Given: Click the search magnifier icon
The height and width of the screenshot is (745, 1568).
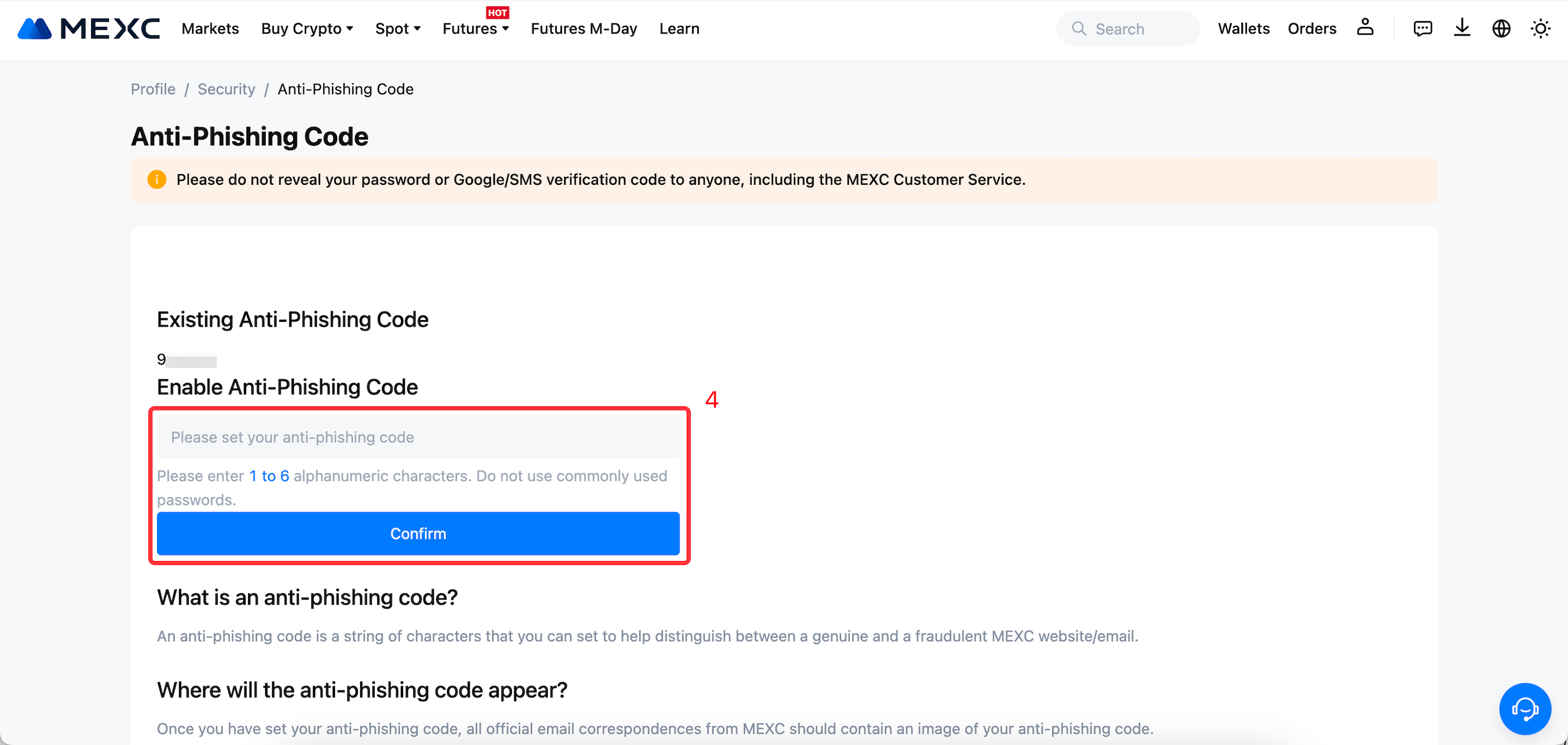Looking at the screenshot, I should coord(1079,28).
